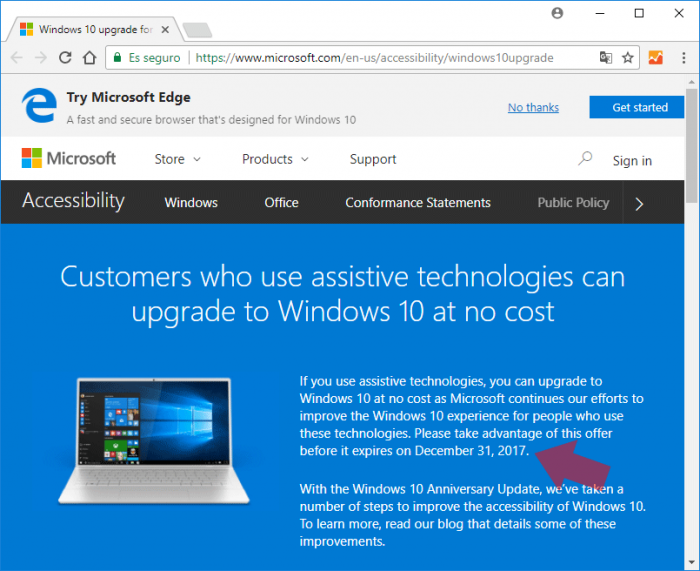
Task: Open the Support link
Action: 373,159
